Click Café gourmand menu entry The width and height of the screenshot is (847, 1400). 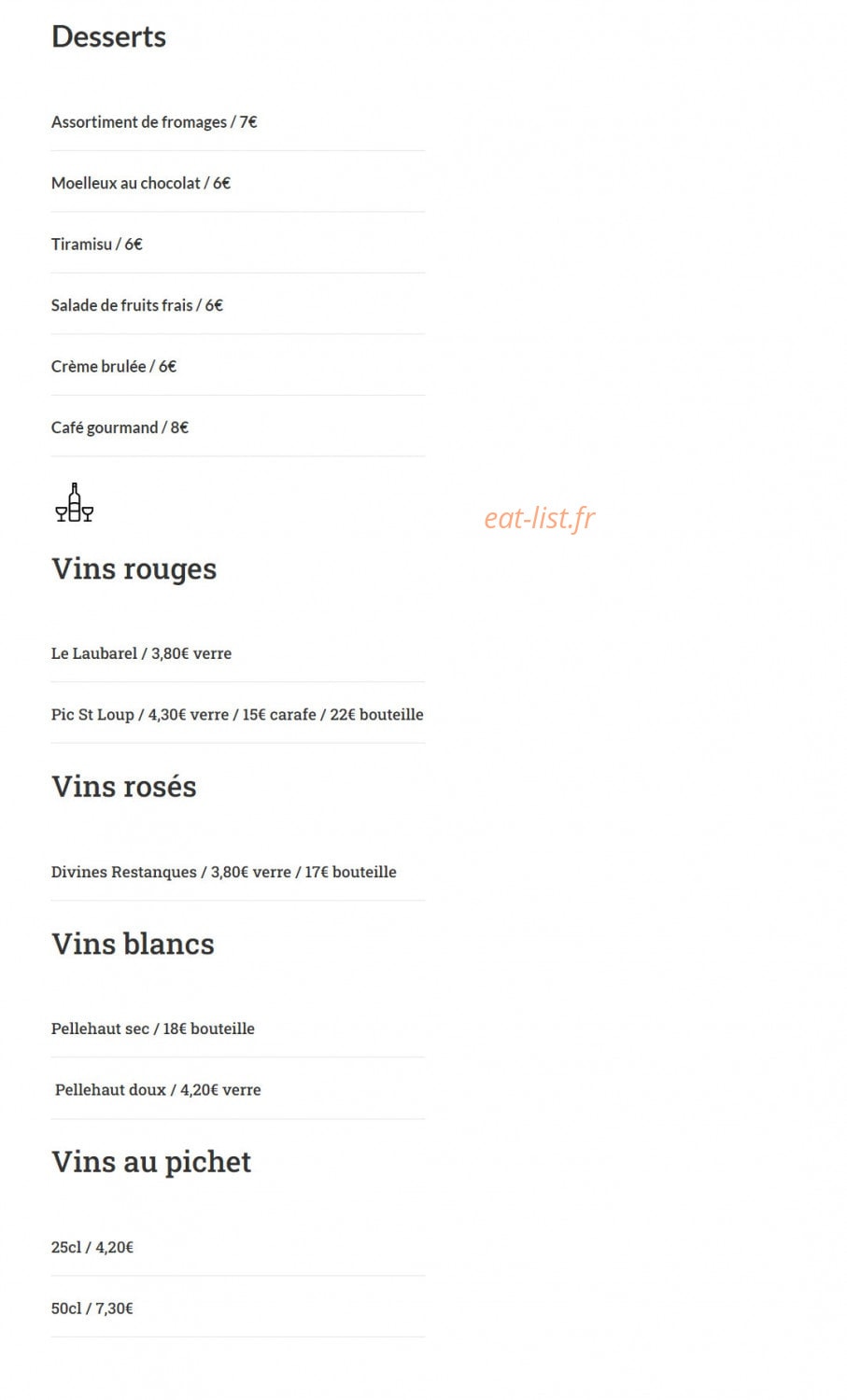(x=120, y=427)
